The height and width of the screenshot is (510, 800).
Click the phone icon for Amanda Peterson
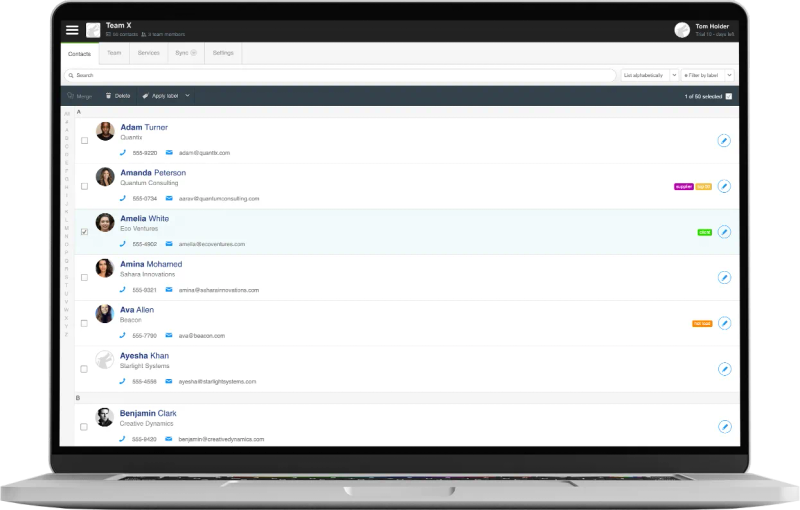click(122, 198)
